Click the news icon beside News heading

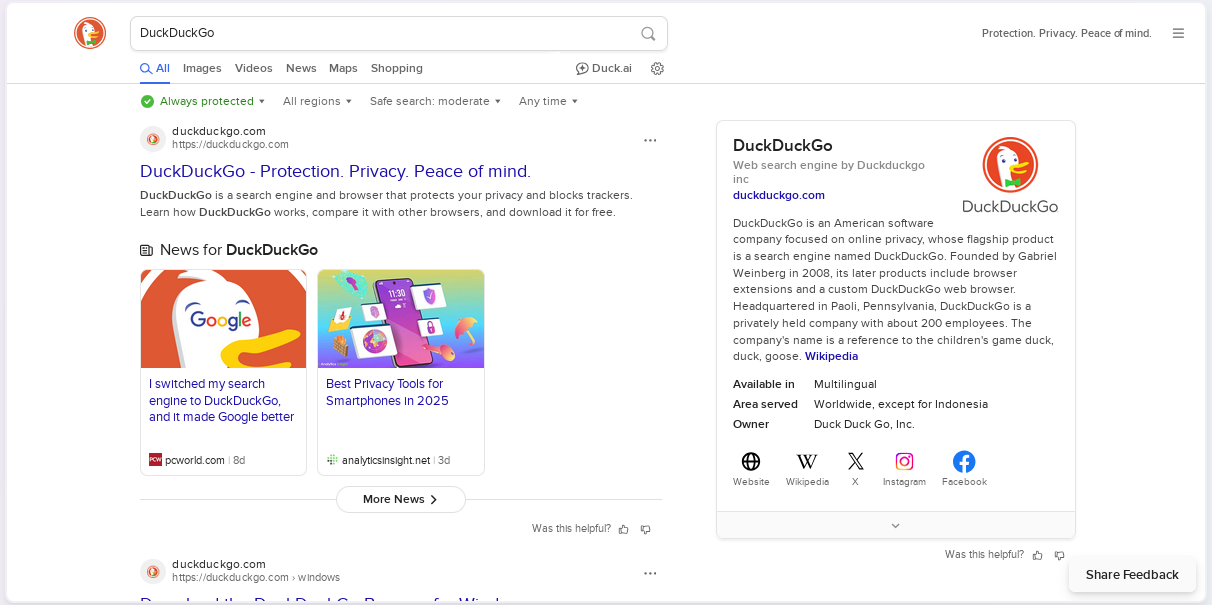click(x=147, y=250)
